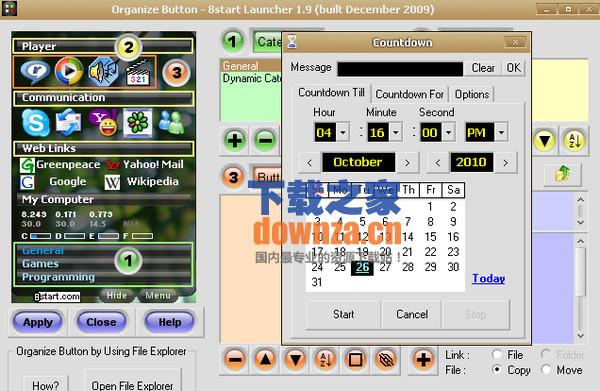
Task: Click the yellow A-Z sort button
Action: point(574,141)
